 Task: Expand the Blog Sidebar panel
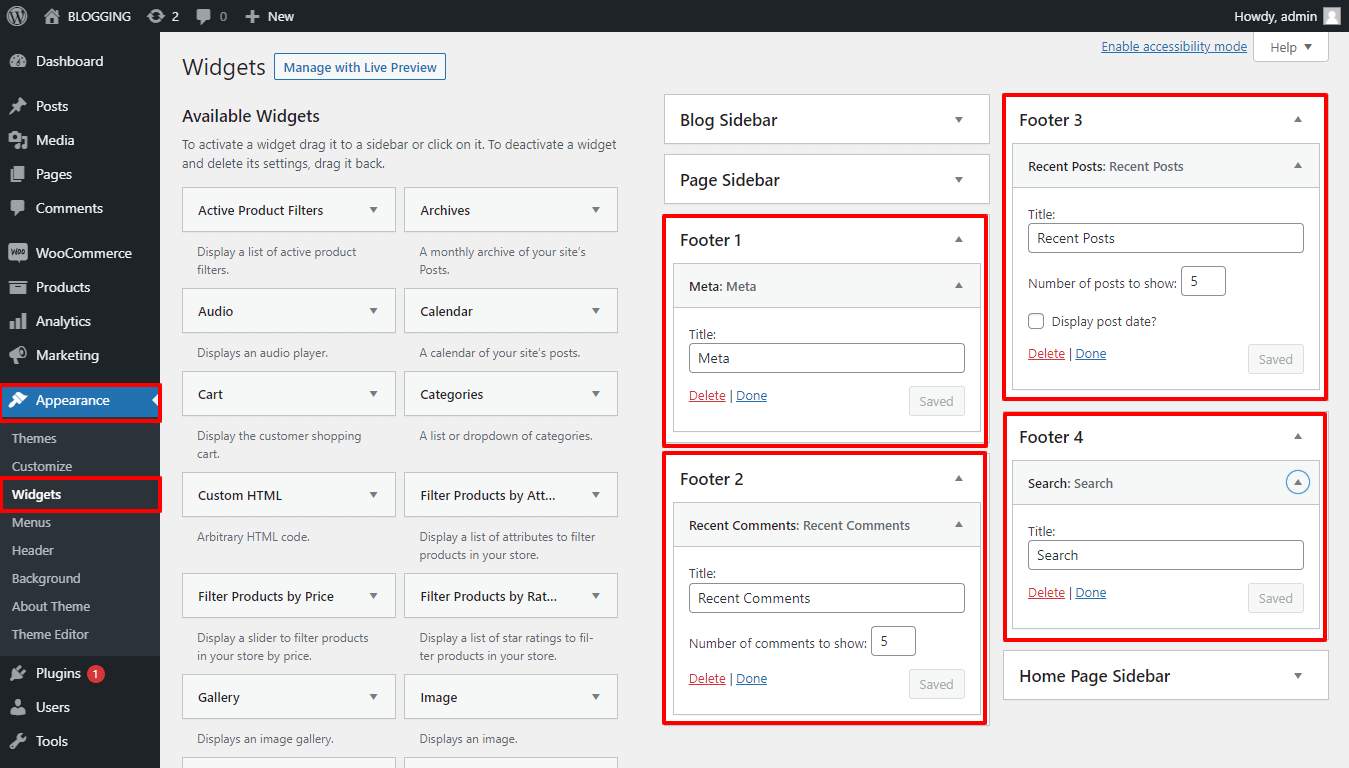pyautogui.click(x=958, y=120)
